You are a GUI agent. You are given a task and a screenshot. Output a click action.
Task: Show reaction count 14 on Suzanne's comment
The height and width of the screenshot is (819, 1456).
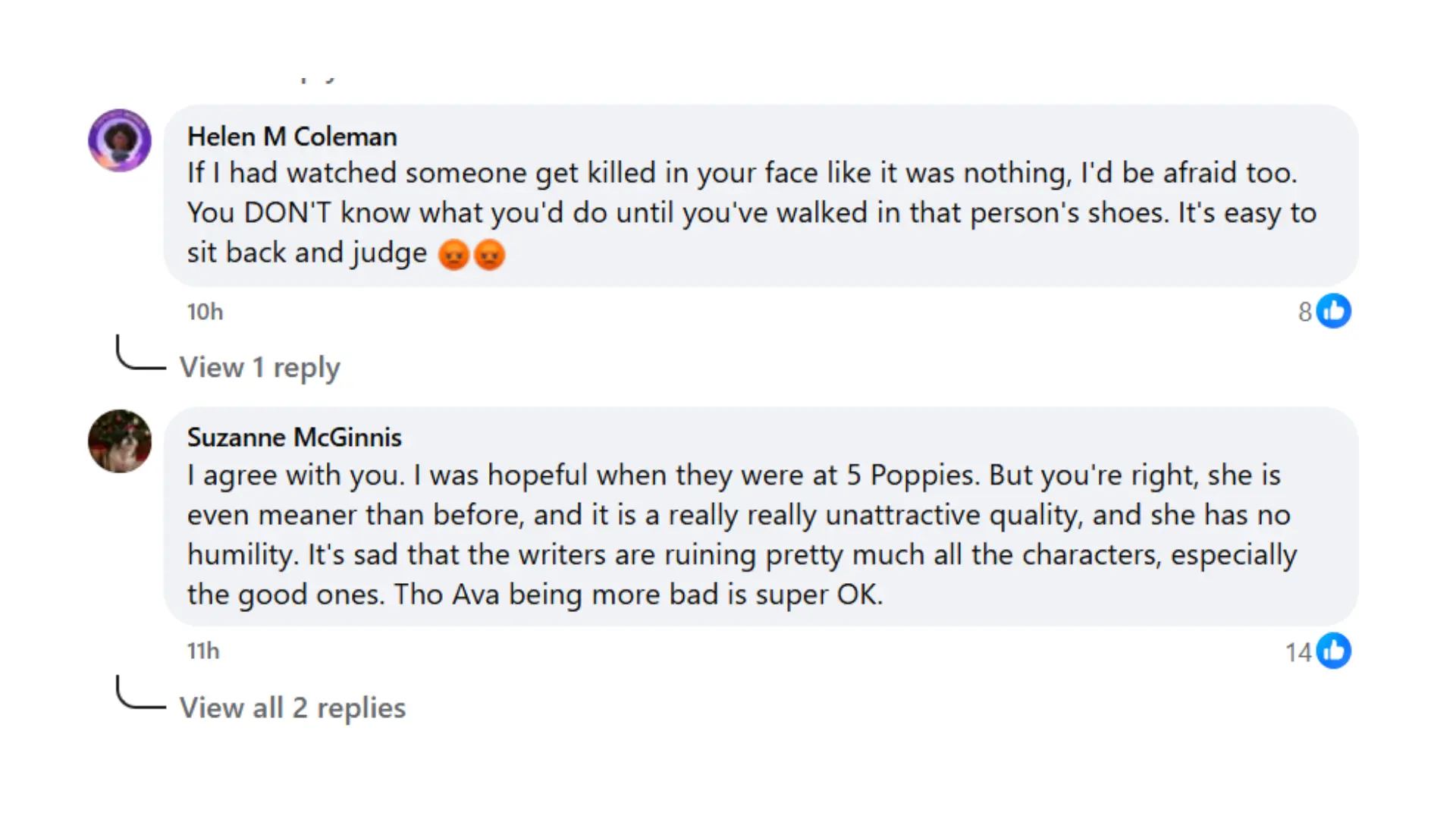(1298, 652)
